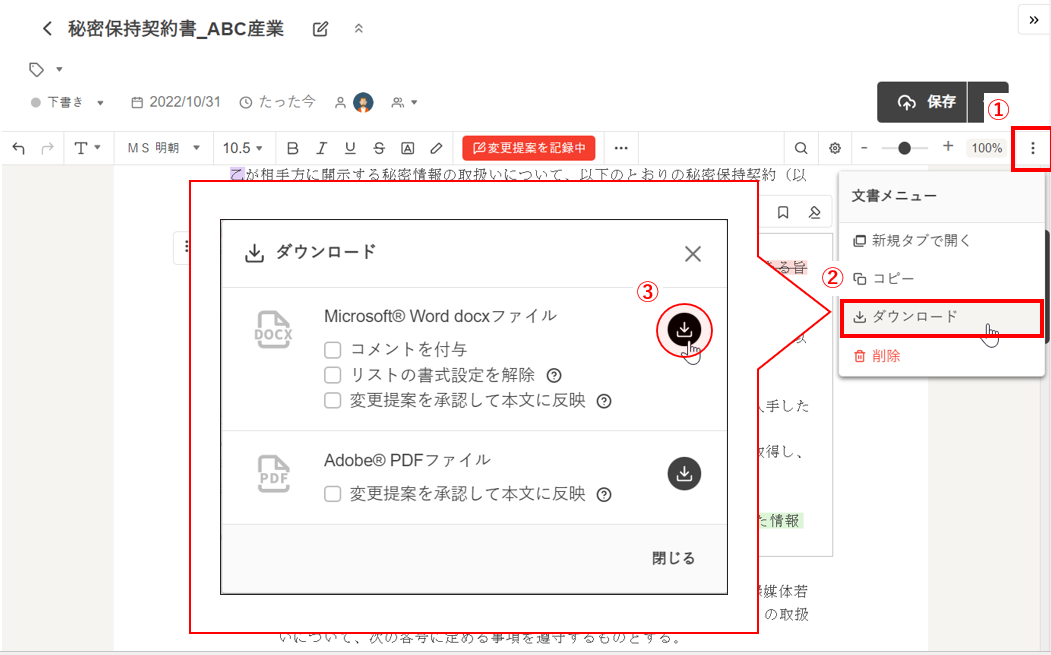This screenshot has width=1051, height=655.
Task: Toggle underline formatting in toolbar
Action: pos(350,148)
